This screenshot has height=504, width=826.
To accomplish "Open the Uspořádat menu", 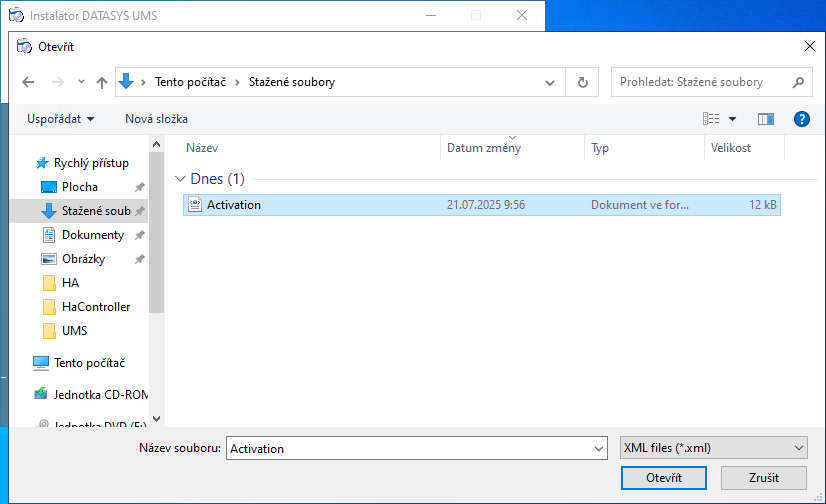I will (61, 119).
